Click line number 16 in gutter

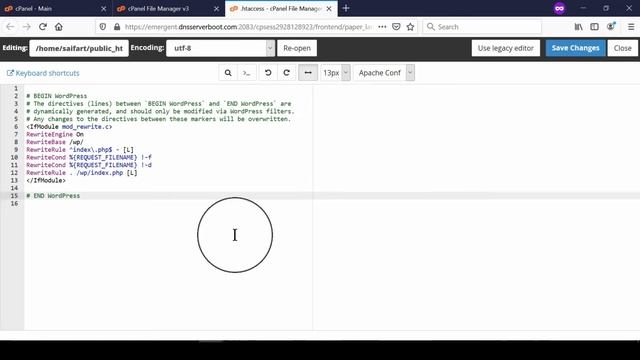(14, 204)
